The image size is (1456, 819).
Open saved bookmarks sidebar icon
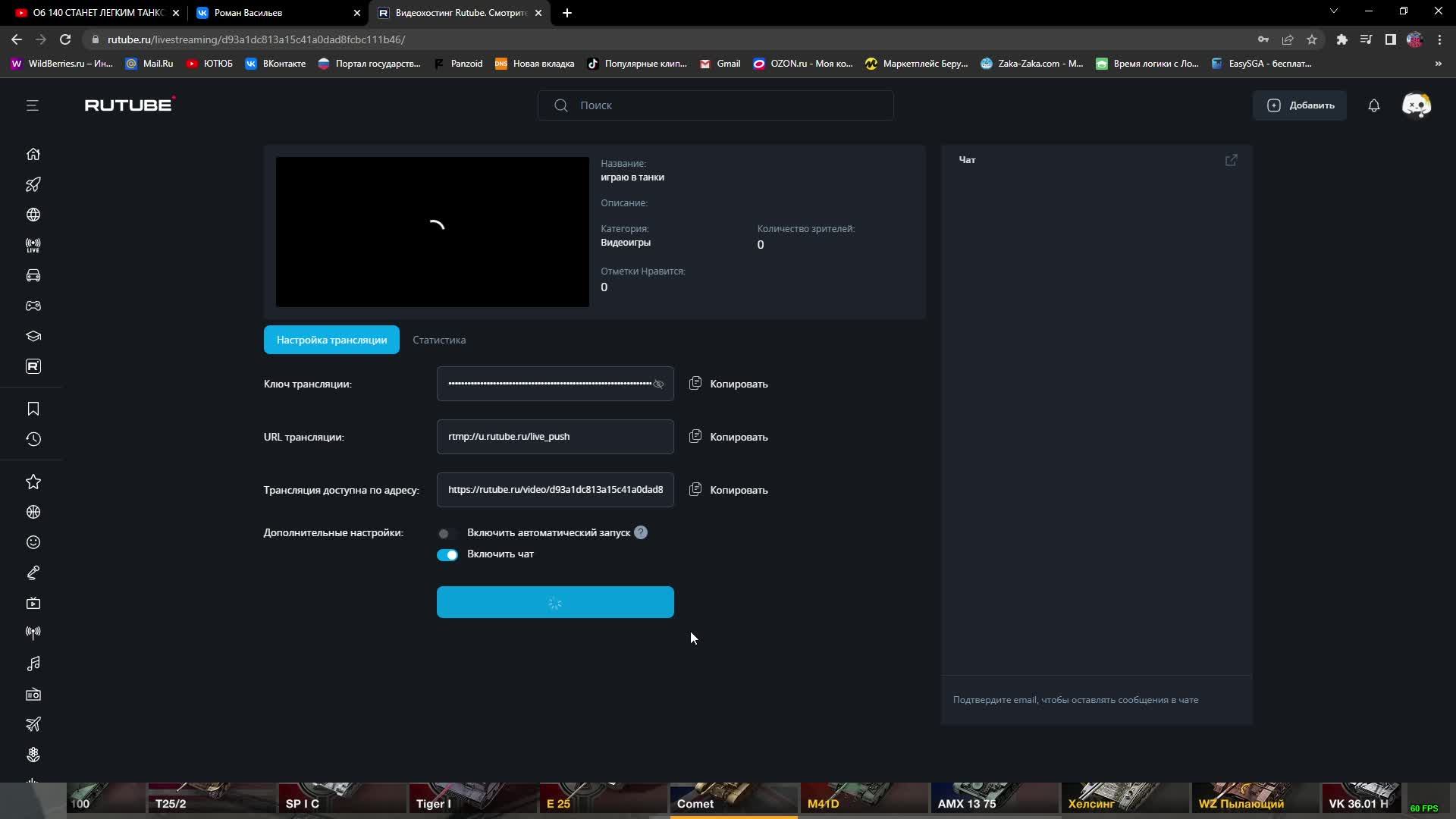pos(33,409)
